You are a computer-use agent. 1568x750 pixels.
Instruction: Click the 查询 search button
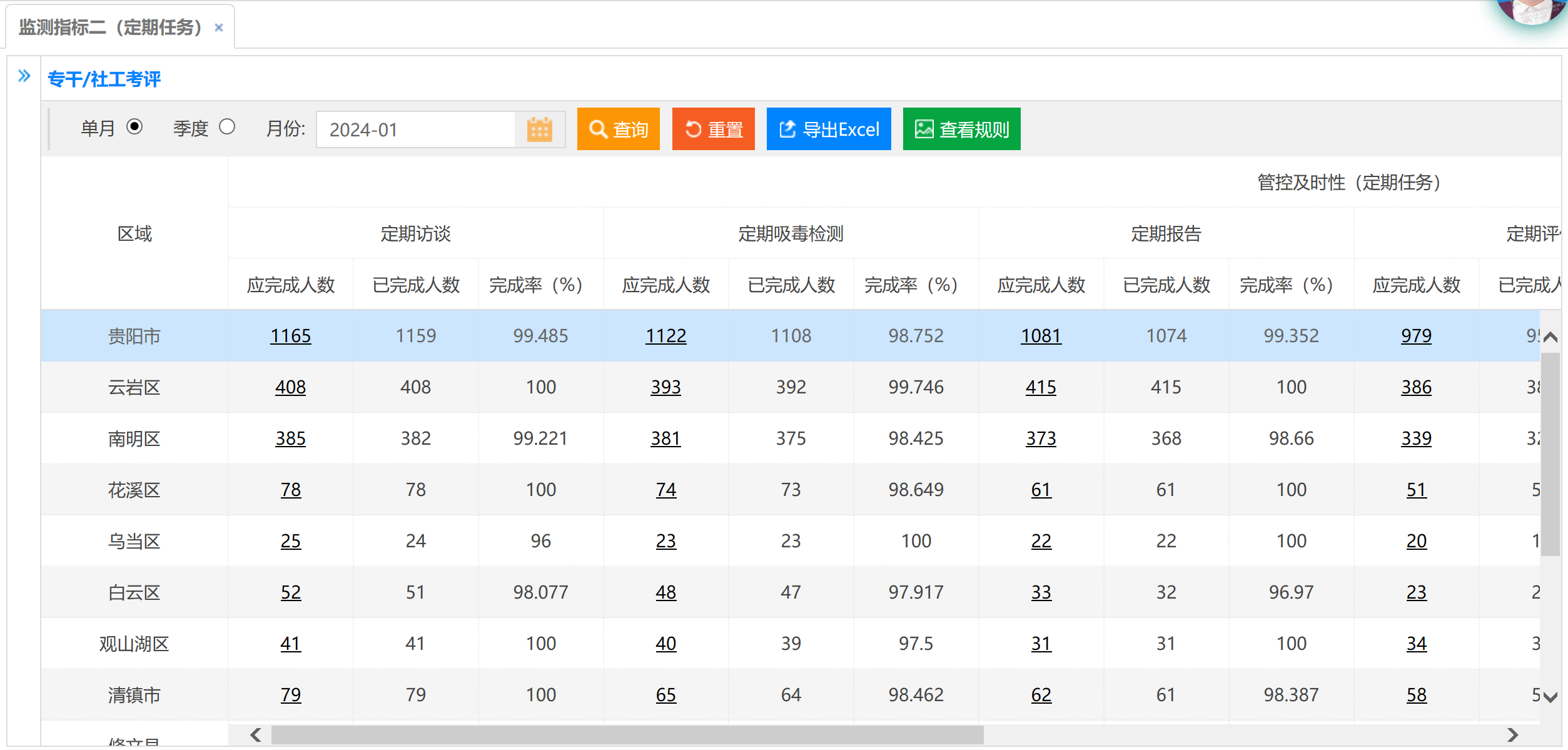pos(618,129)
